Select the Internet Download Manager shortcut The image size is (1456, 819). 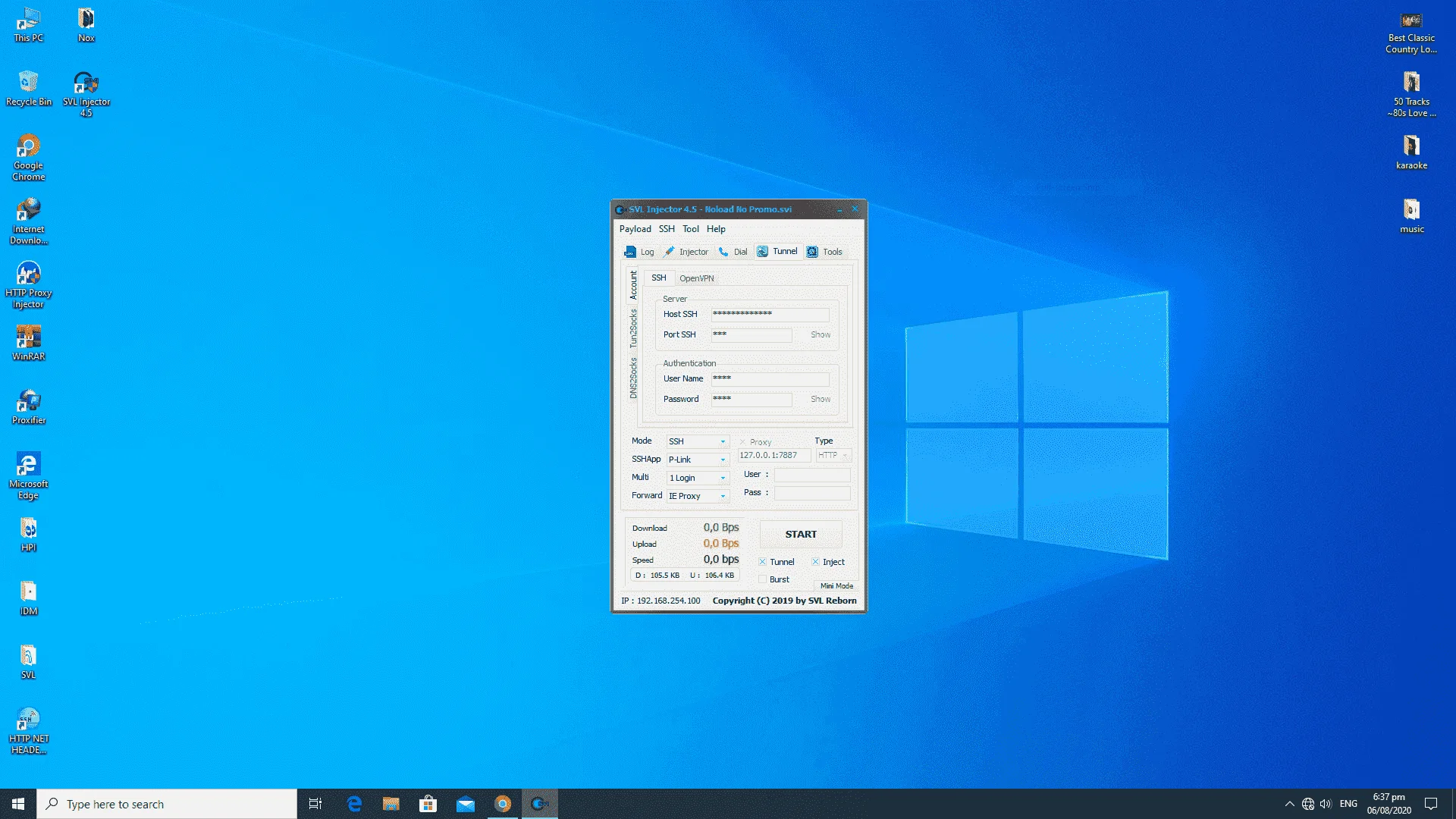point(28,221)
